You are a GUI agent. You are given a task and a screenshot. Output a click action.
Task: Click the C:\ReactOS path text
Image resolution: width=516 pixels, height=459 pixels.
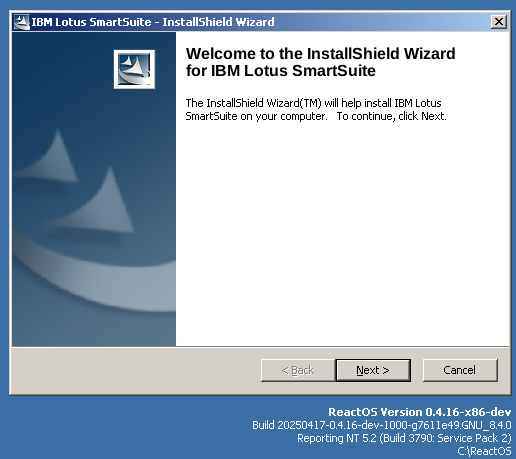point(484,451)
